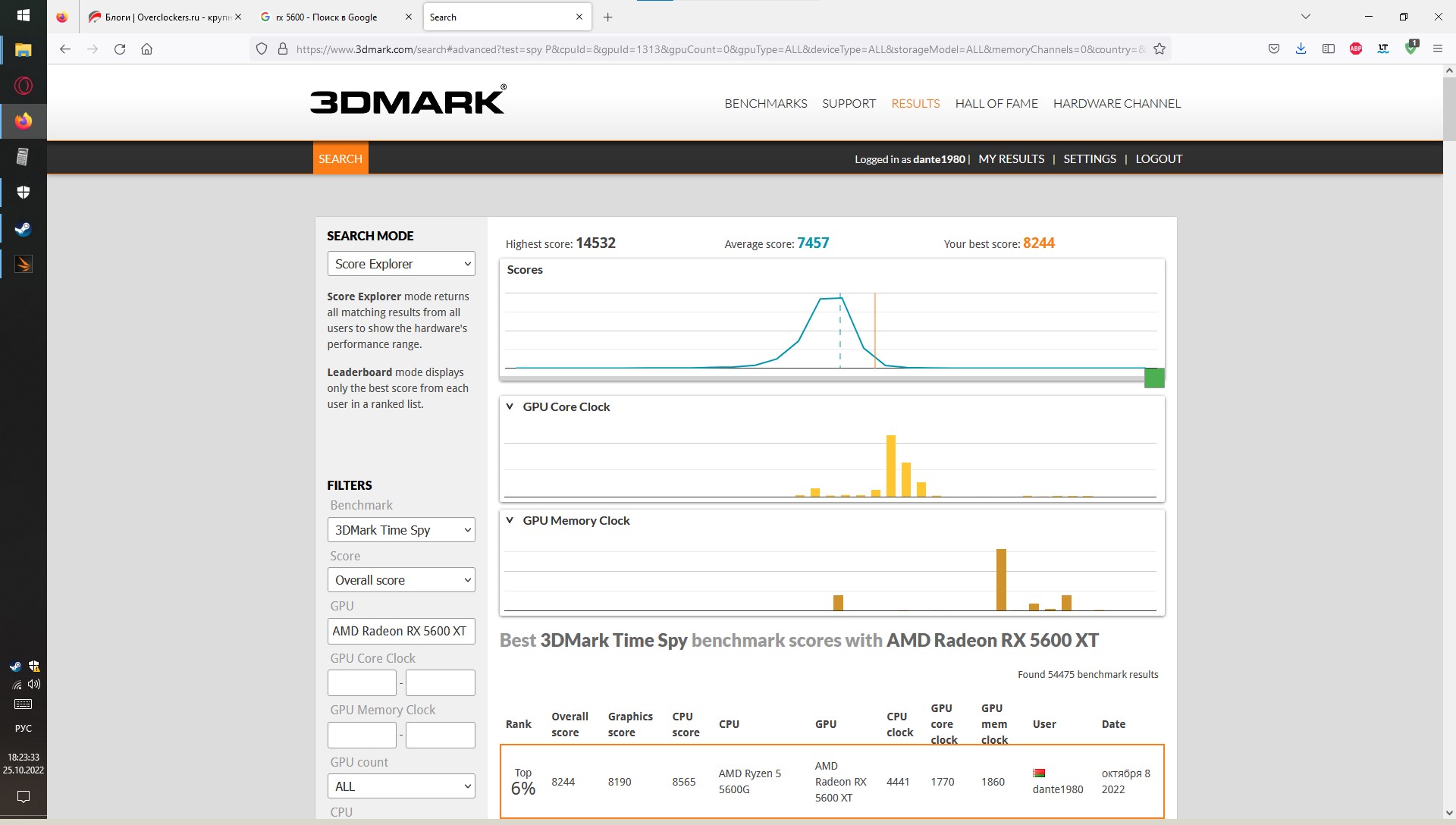This screenshot has width=1456, height=825.
Task: Collapse the GPU Memory Clock chart
Action: (510, 520)
